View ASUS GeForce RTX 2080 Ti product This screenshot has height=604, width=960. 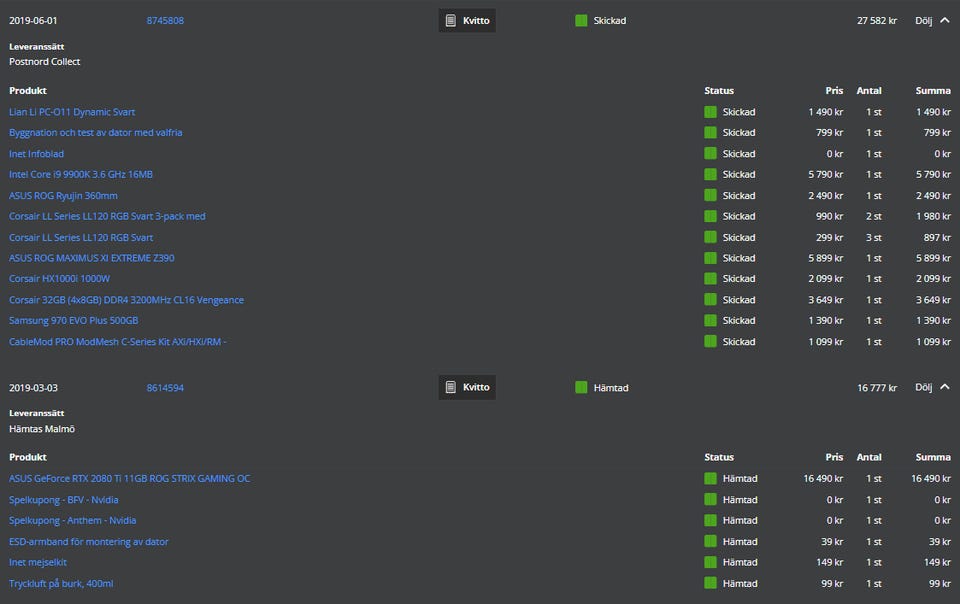130,479
